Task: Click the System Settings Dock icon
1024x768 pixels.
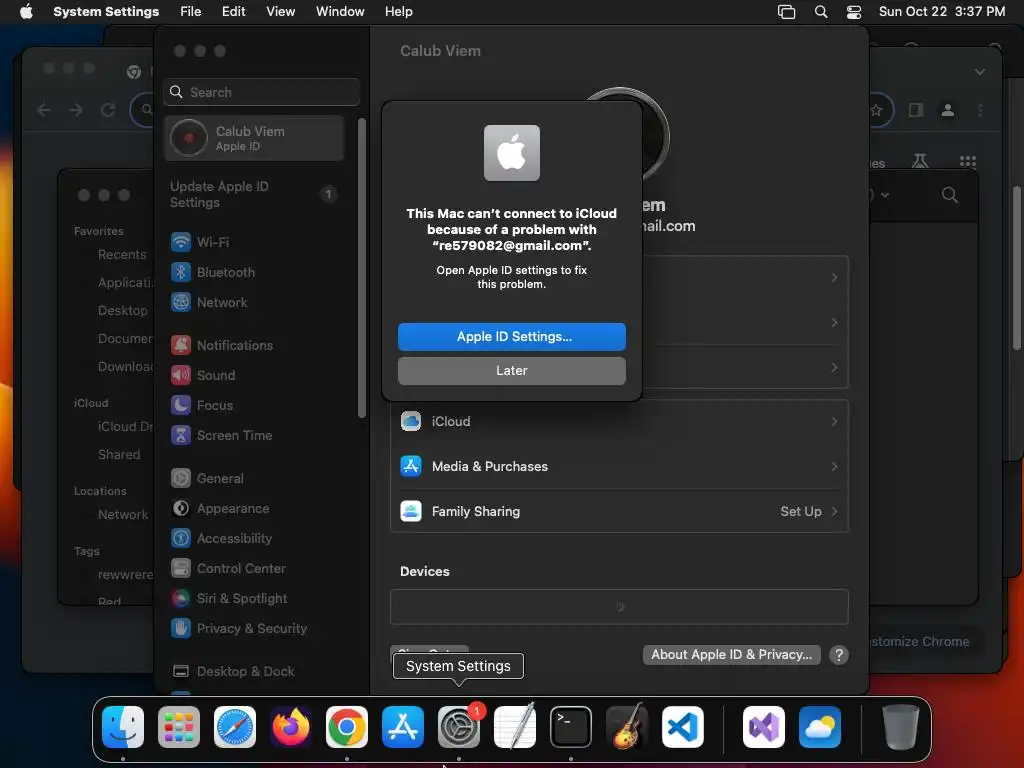Action: pyautogui.click(x=458, y=727)
